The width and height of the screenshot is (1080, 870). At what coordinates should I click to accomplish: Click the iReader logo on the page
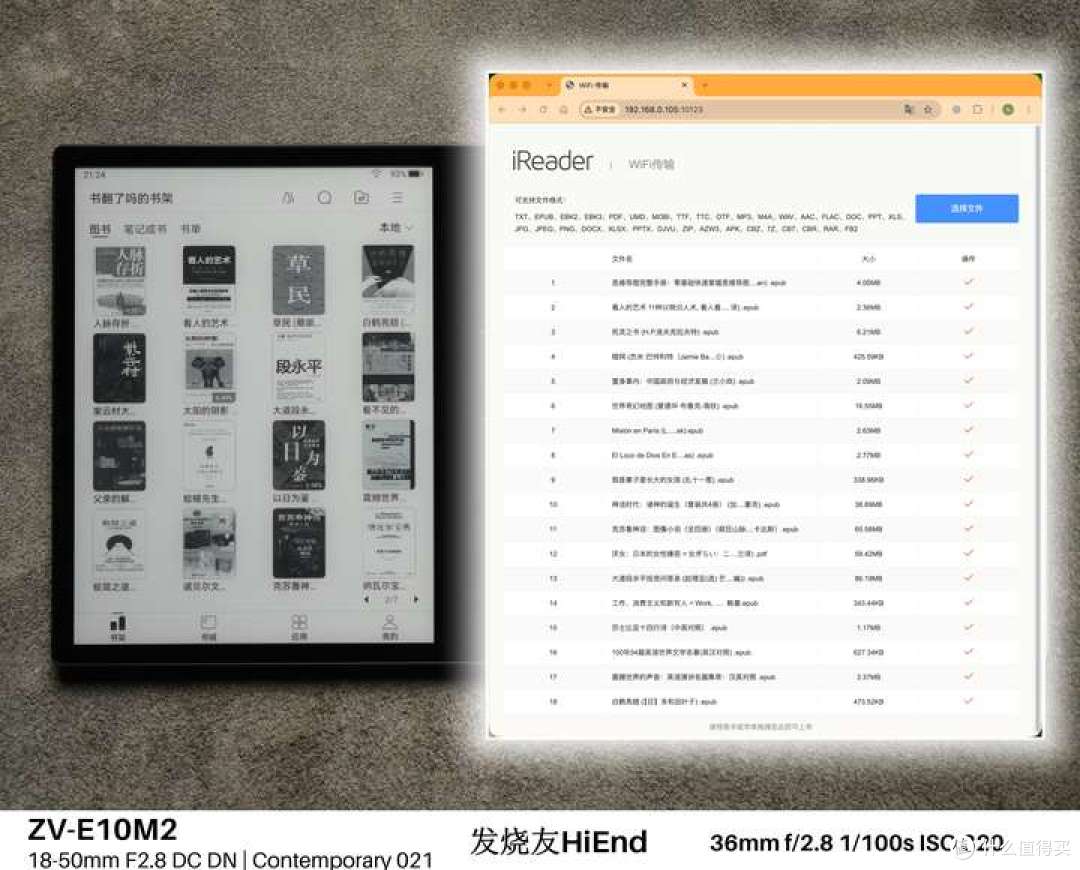click(x=552, y=161)
